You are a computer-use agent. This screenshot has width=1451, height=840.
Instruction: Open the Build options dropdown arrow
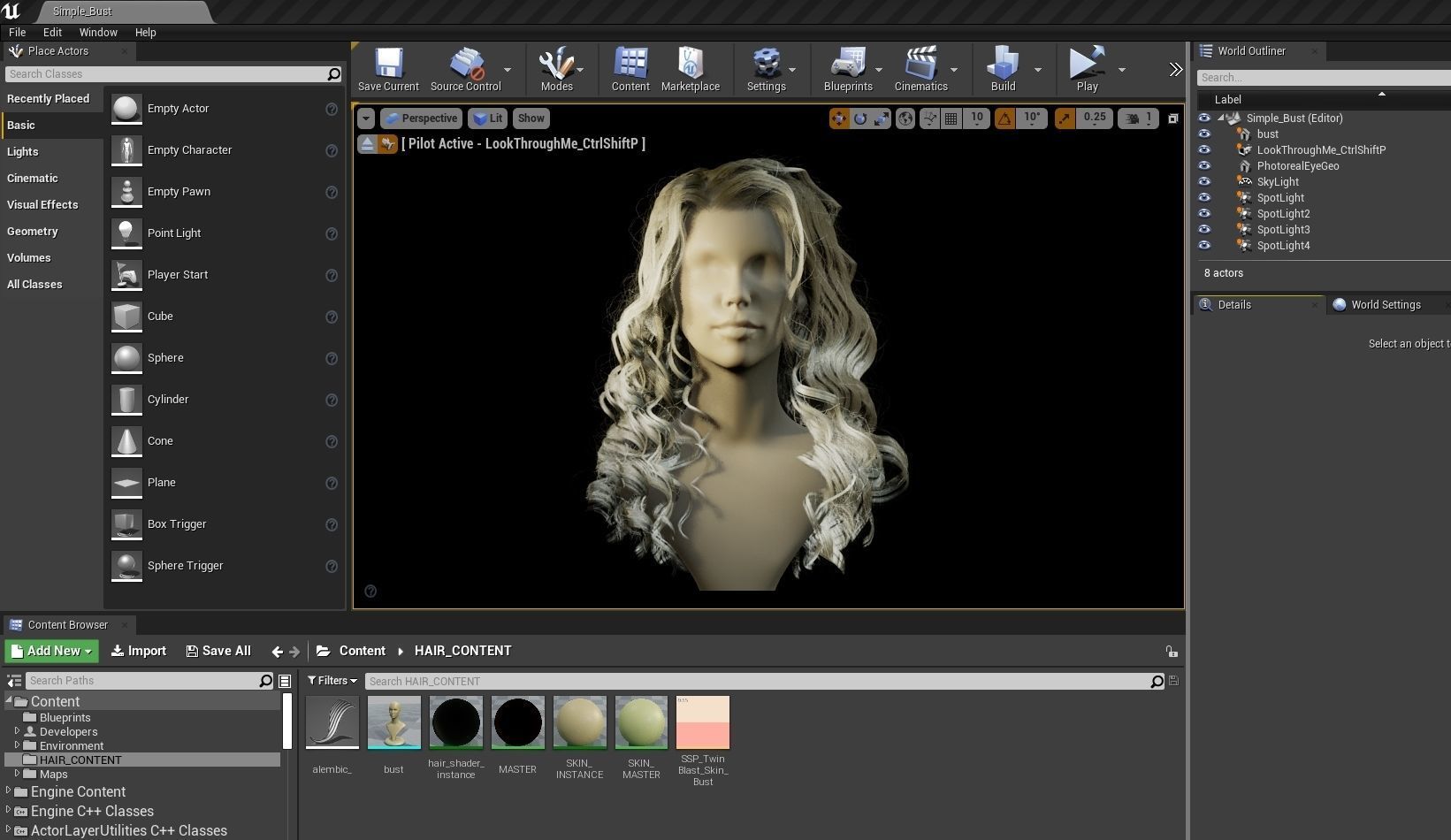tap(1038, 69)
